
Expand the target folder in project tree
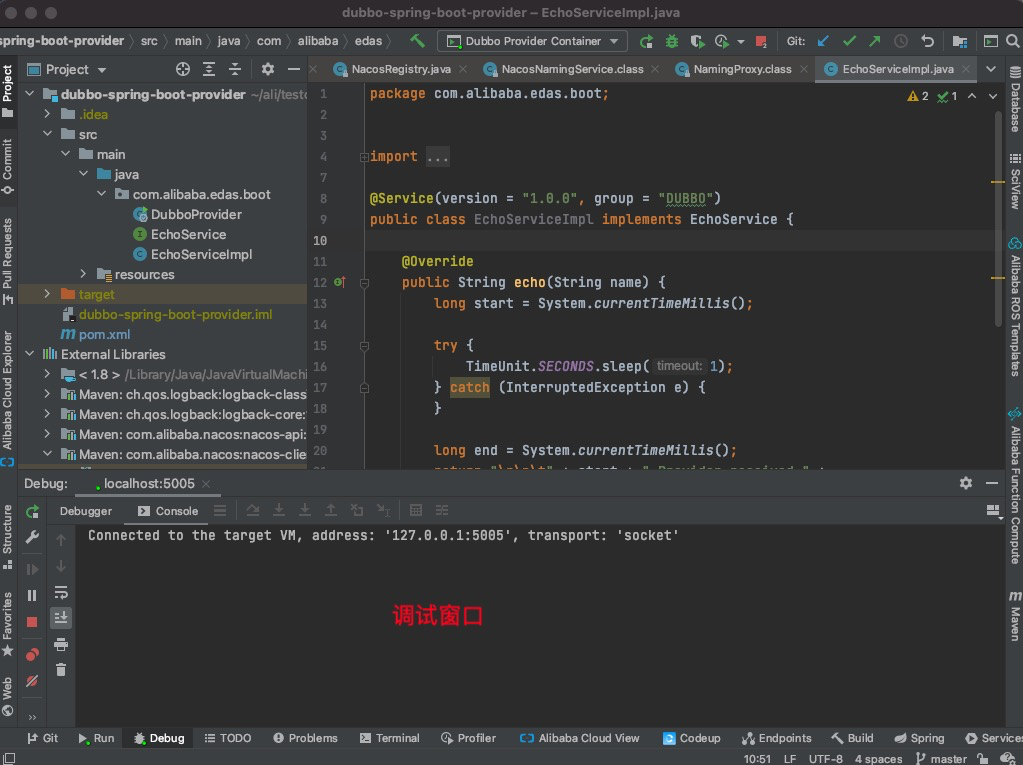47,294
